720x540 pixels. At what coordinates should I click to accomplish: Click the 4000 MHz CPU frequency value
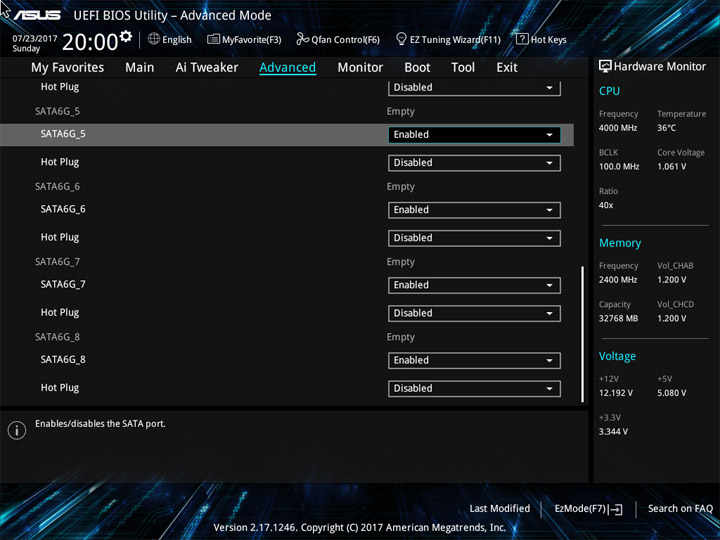coord(618,128)
